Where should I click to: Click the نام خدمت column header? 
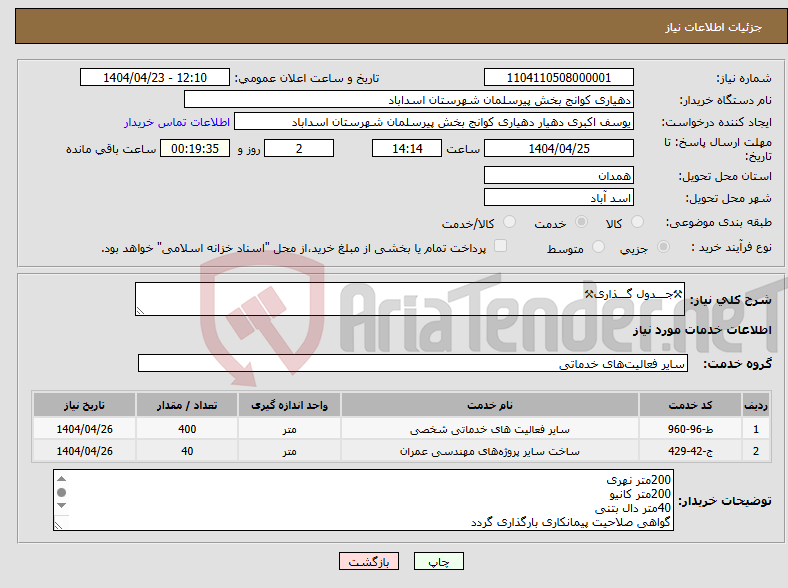coord(490,405)
